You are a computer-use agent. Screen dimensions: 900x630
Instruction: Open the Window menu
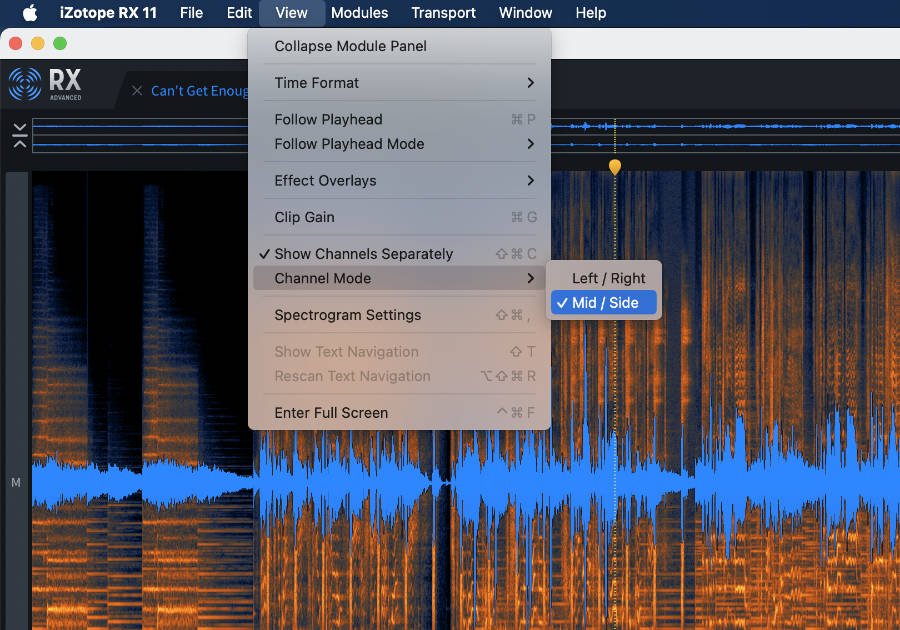tap(525, 13)
